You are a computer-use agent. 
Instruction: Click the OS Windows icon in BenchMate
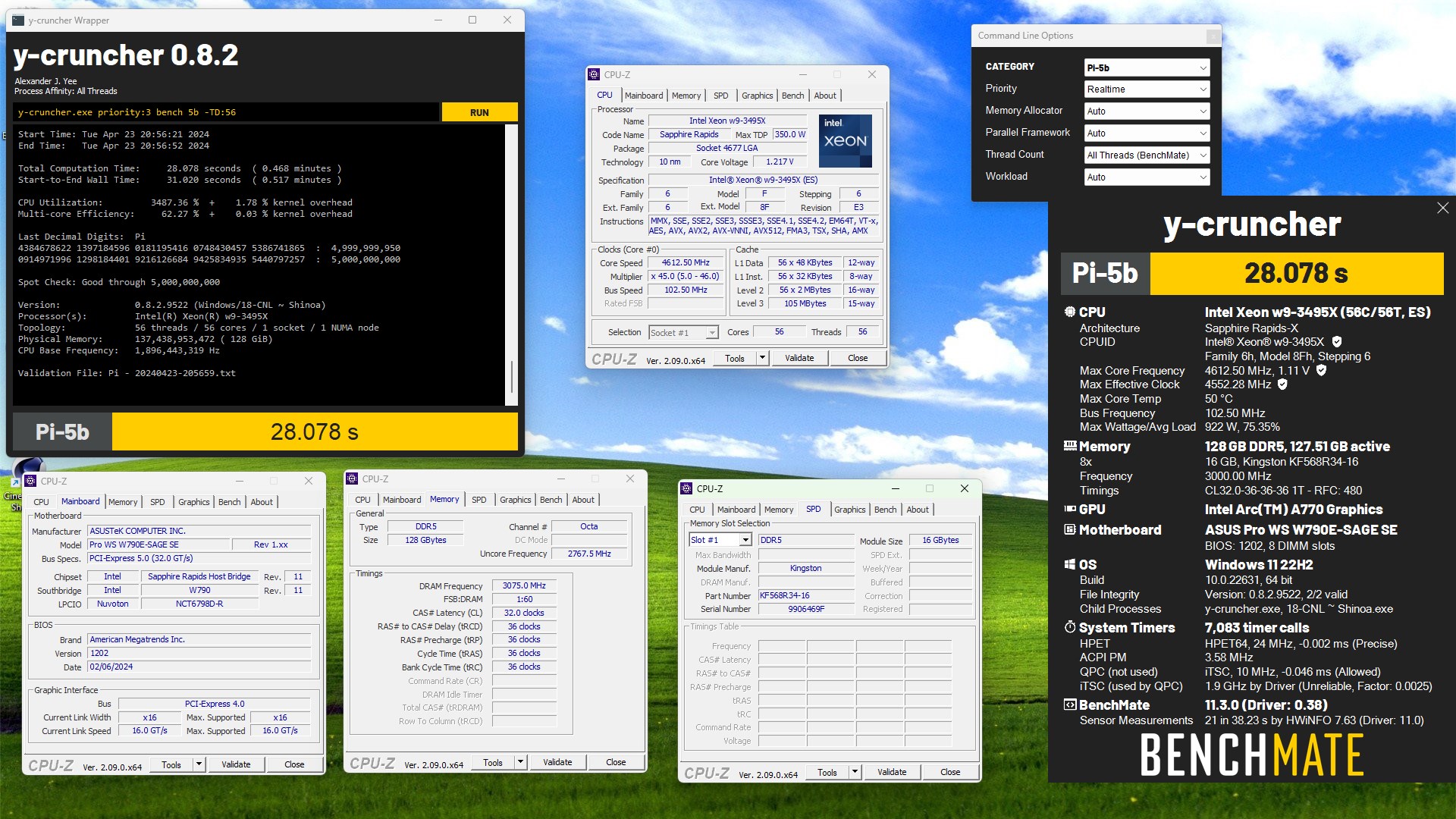pos(1069,564)
